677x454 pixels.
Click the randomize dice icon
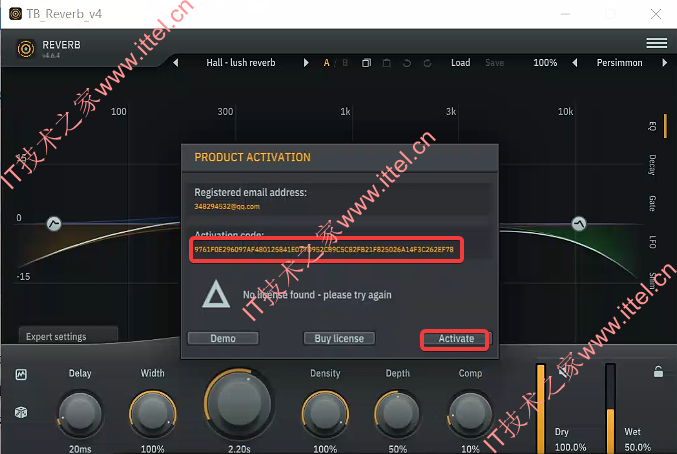[21, 412]
